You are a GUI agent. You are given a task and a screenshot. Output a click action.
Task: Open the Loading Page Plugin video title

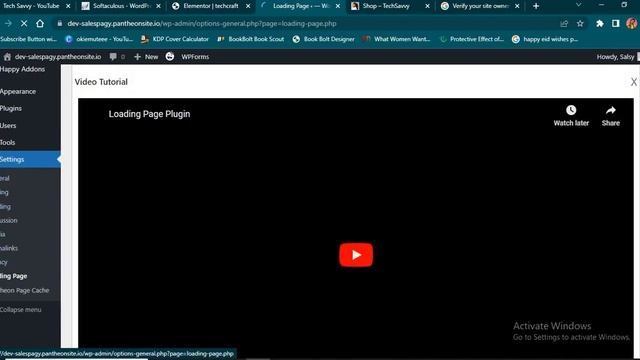tap(149, 114)
